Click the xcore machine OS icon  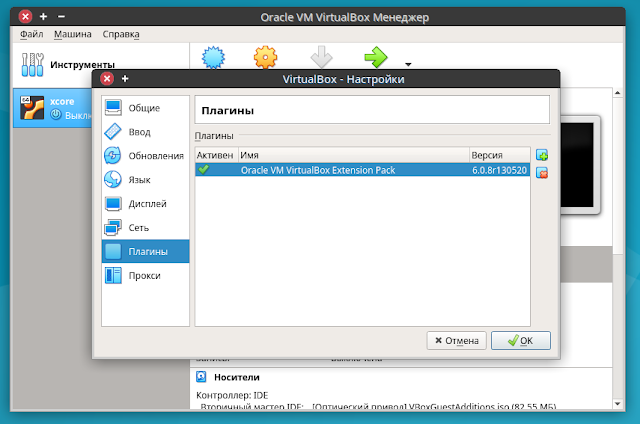32,108
